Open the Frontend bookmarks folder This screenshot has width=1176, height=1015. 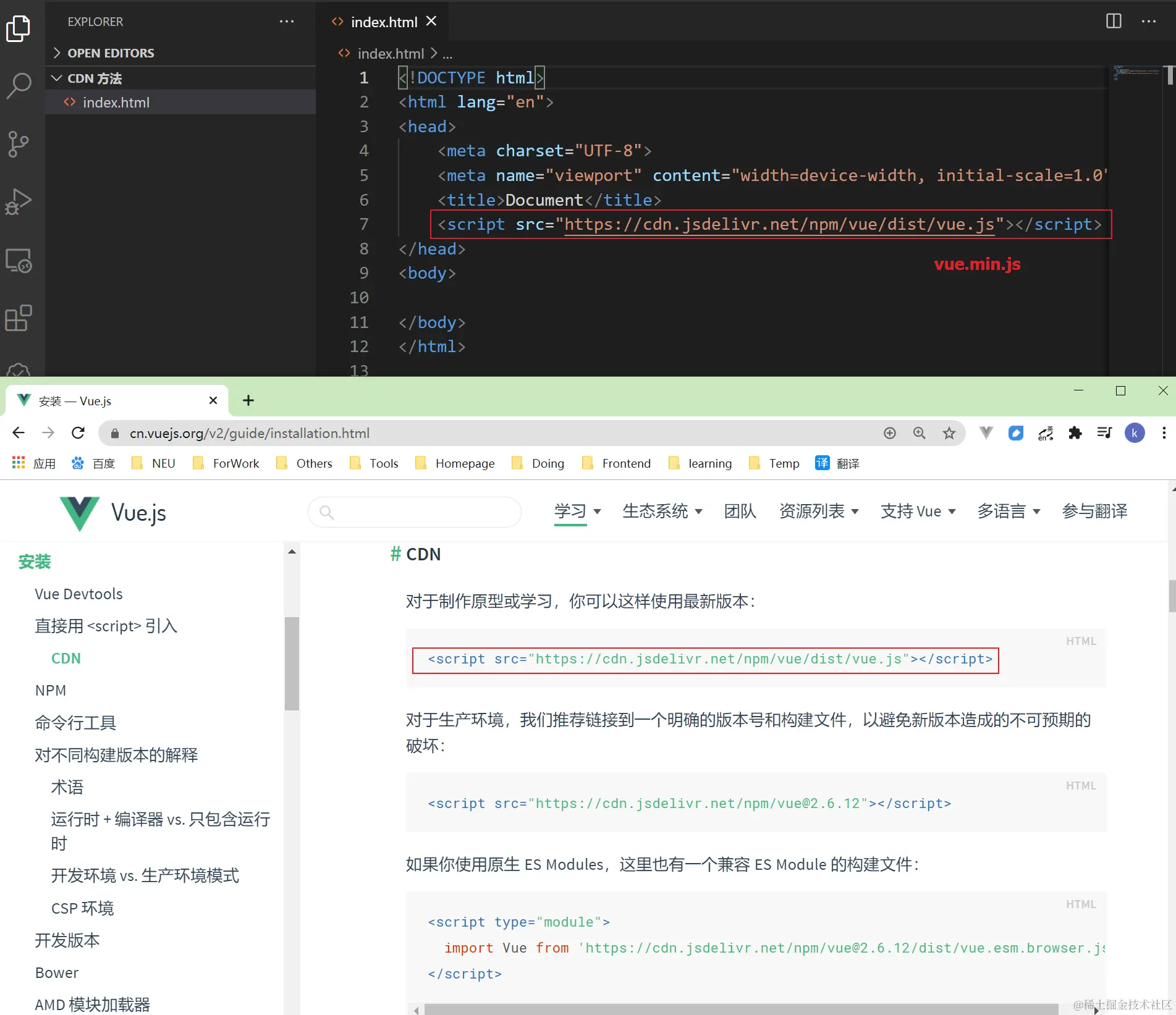pyautogui.click(x=616, y=463)
